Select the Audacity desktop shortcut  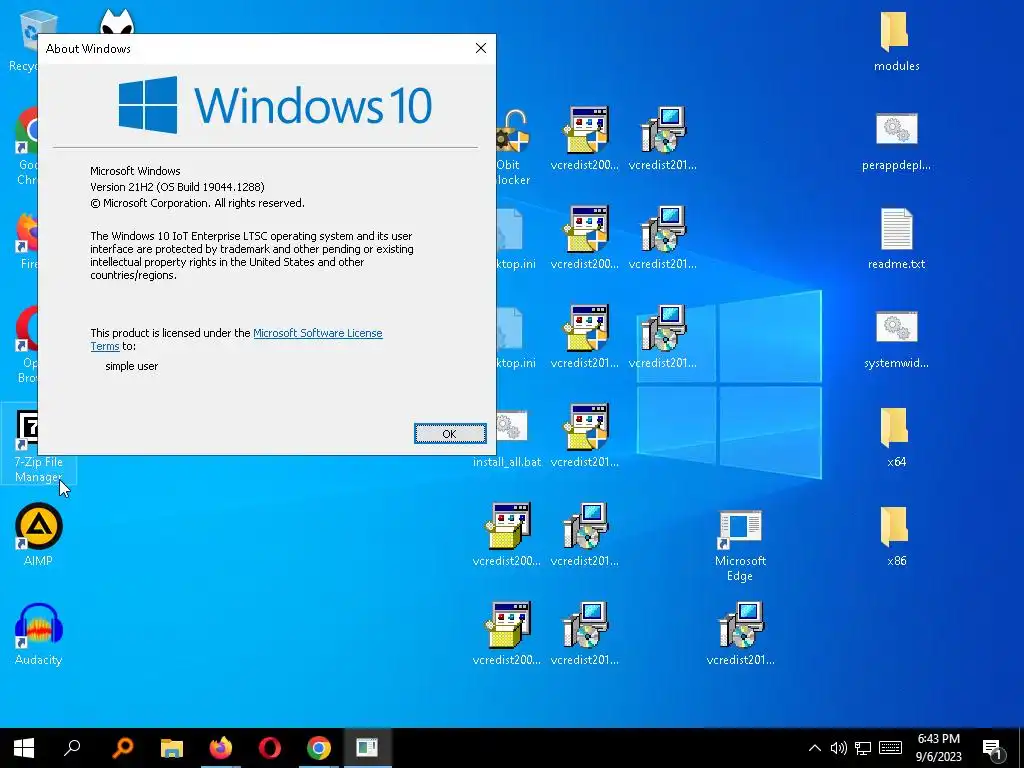coord(39,633)
